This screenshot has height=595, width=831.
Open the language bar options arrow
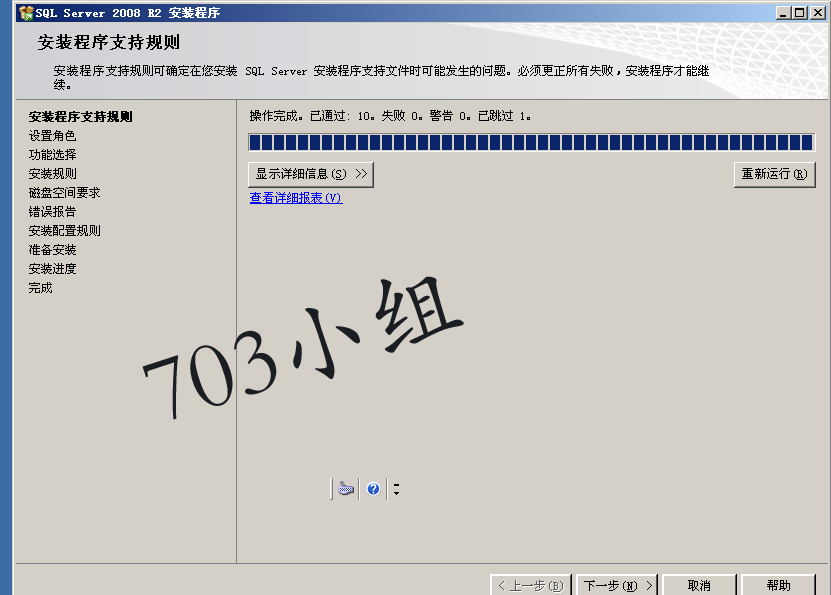coord(396,489)
